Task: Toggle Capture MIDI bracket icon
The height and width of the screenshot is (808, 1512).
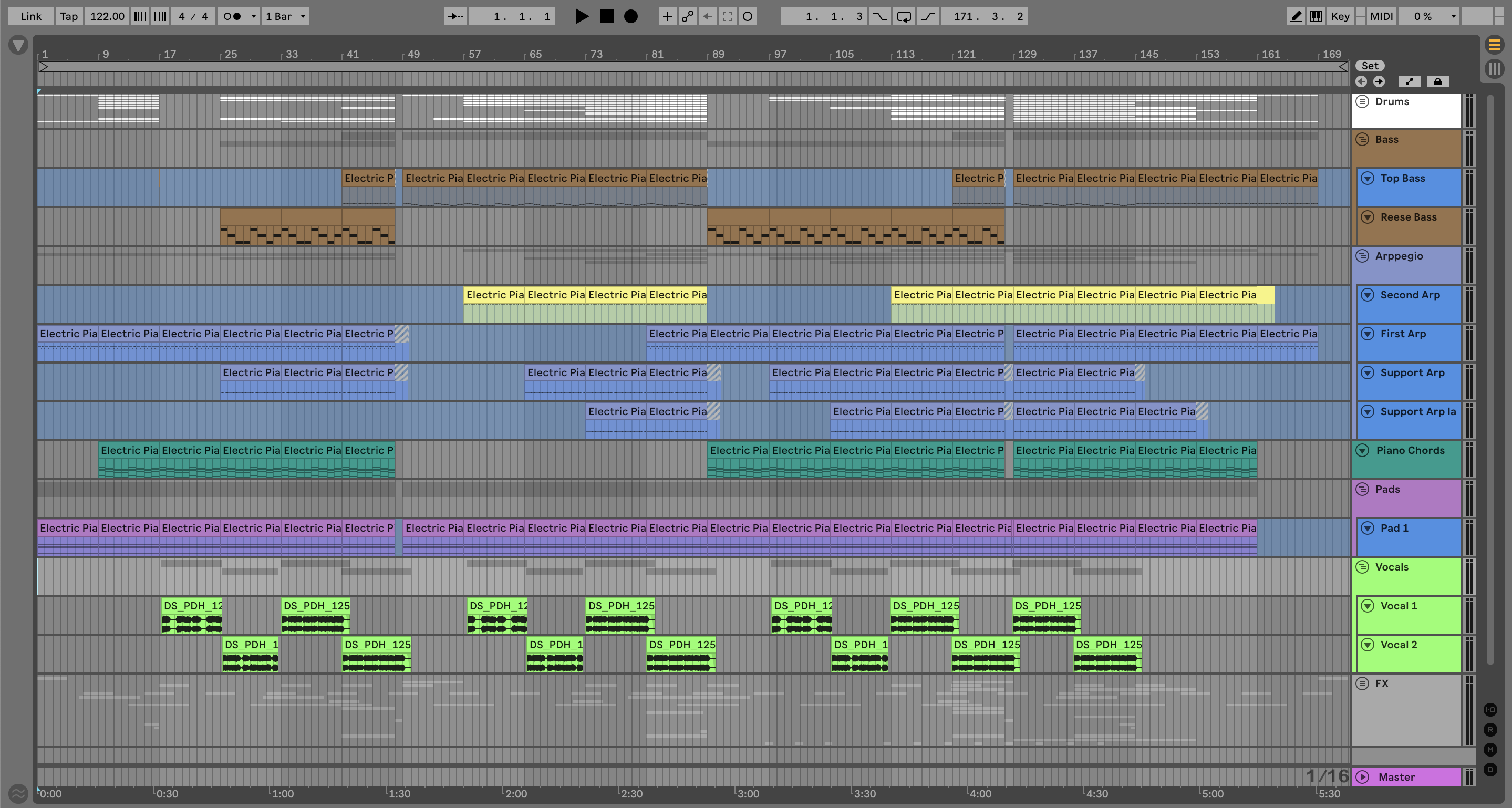Action: 727,16
